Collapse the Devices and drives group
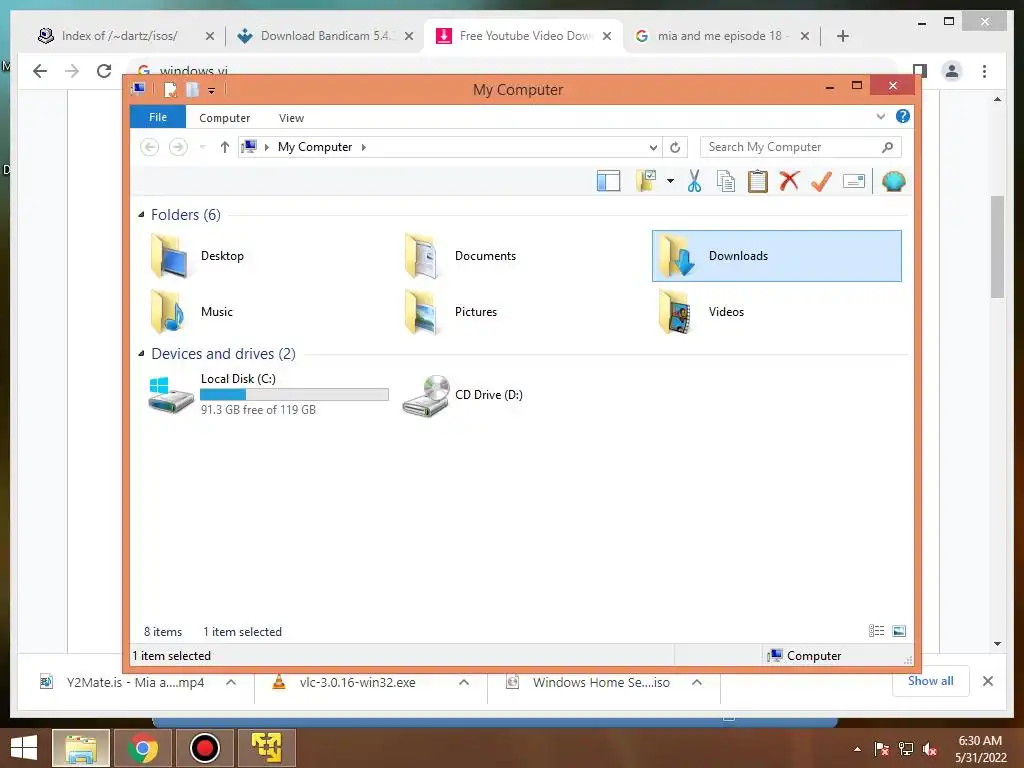 (141, 353)
